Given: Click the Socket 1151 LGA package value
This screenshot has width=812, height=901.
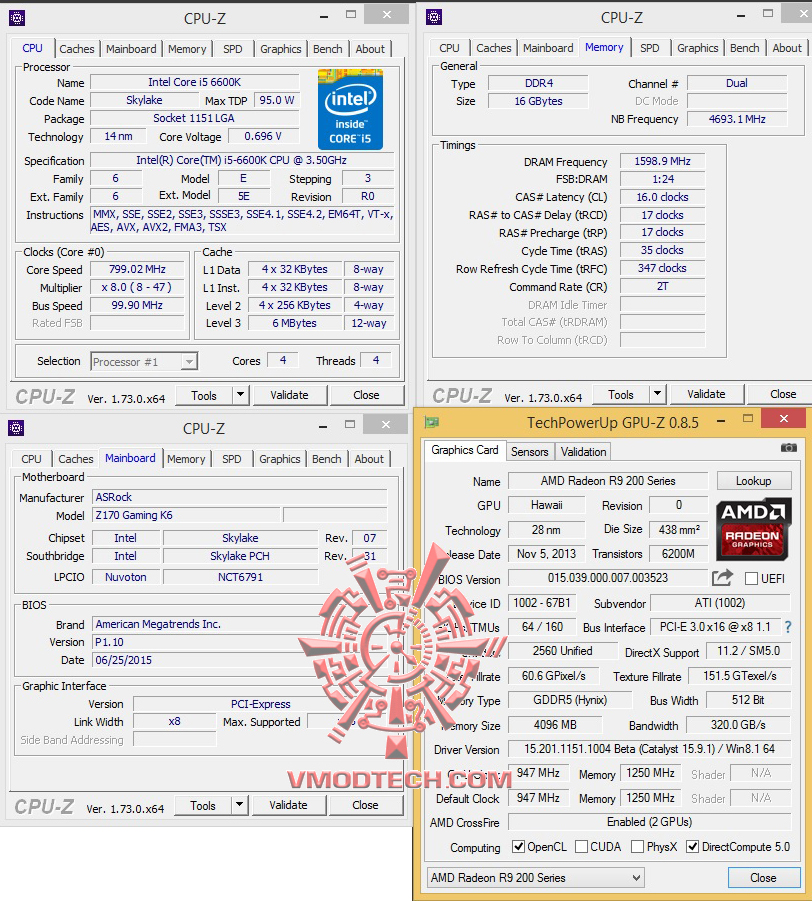Looking at the screenshot, I should pos(194,118).
